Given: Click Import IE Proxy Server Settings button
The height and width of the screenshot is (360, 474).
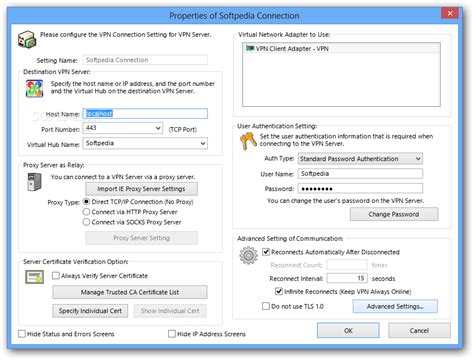Looking at the screenshot, I should coord(141,189).
